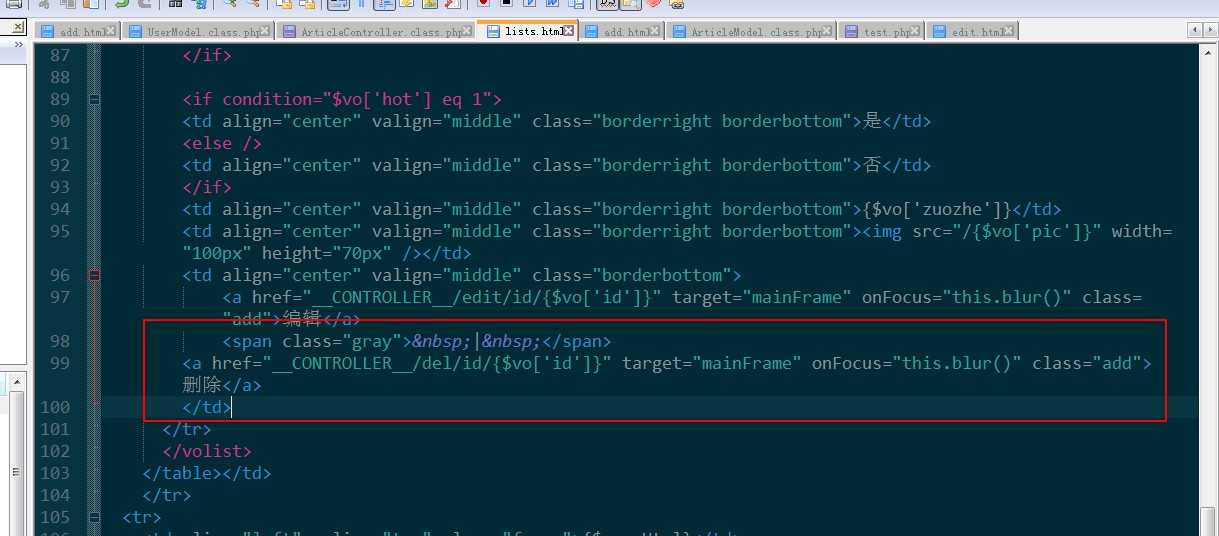Close the edit.html tab
This screenshot has height=536, width=1219.
(1008, 32)
